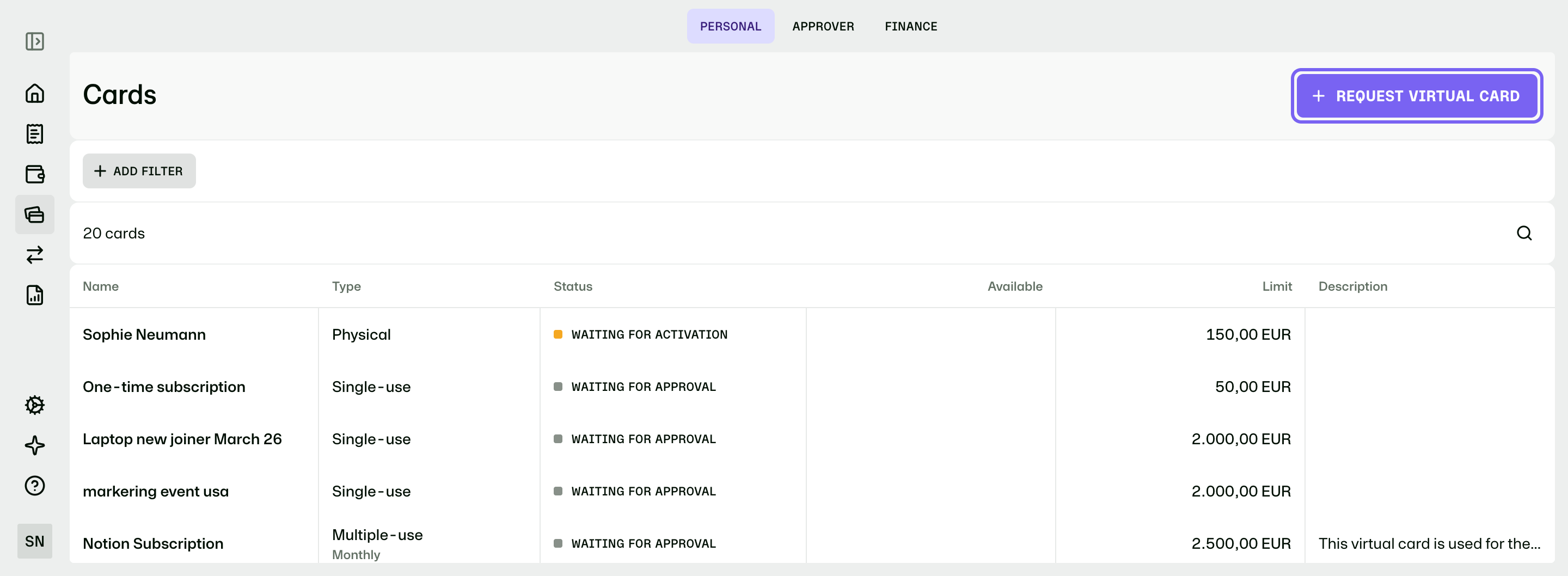Search cards using the magnifier icon
The height and width of the screenshot is (576, 1568).
(1524, 233)
